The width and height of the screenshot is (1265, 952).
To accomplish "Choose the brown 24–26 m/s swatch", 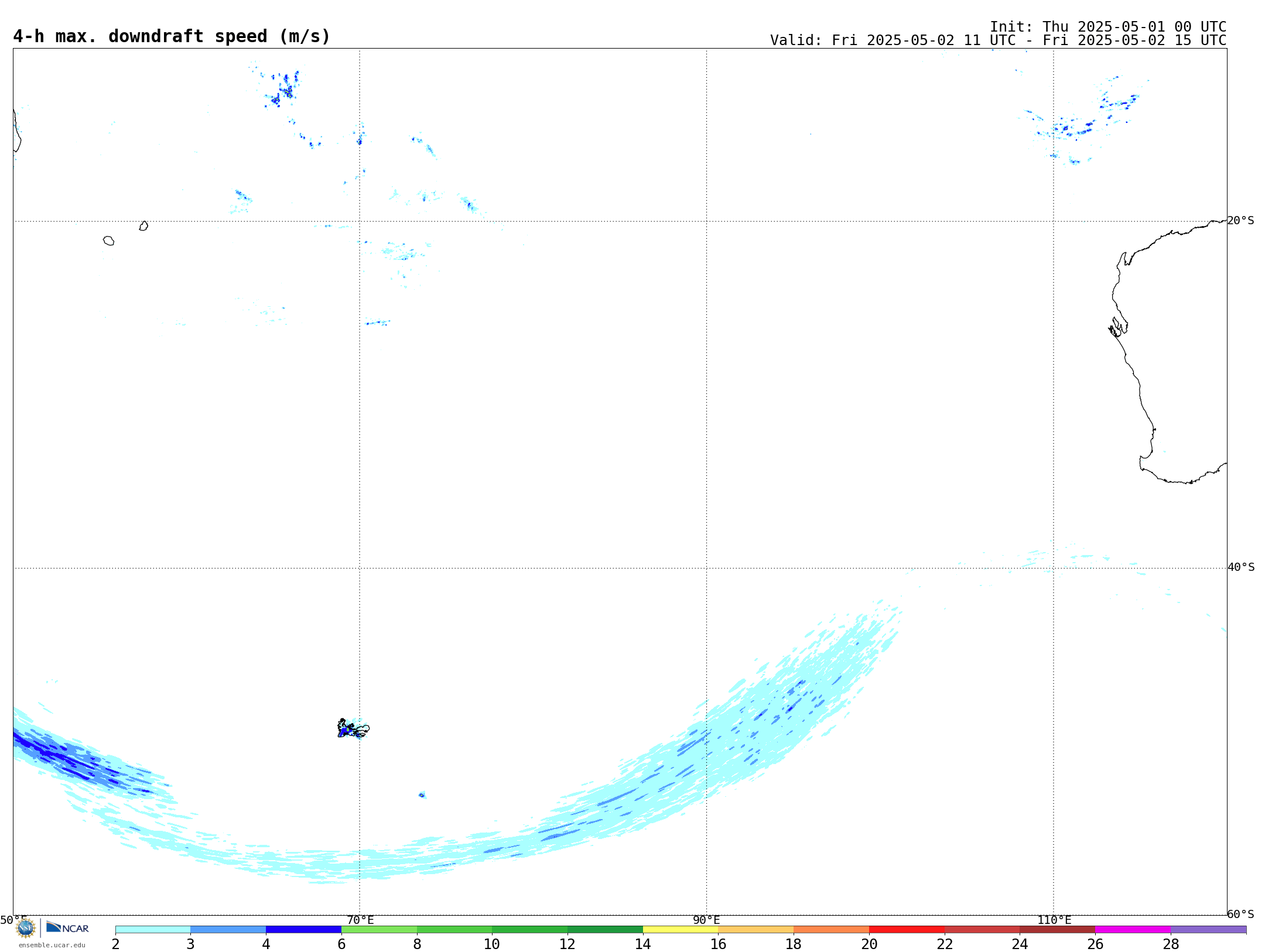I will (1058, 930).
